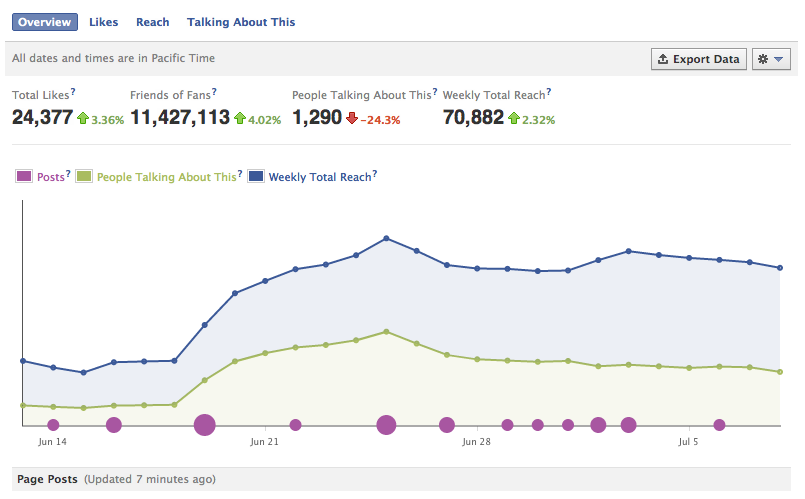Screen dimensions: 805x499
Task: Click the red down arrow showing -24.3%
Action: [x=352, y=118]
